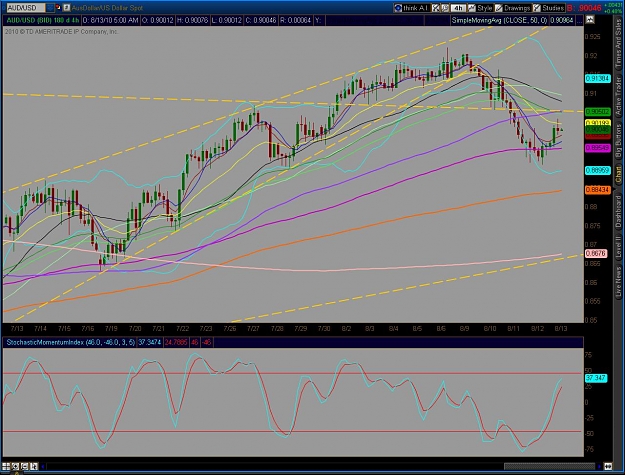Open the Studies menu
625x475 pixels.
click(553, 8)
